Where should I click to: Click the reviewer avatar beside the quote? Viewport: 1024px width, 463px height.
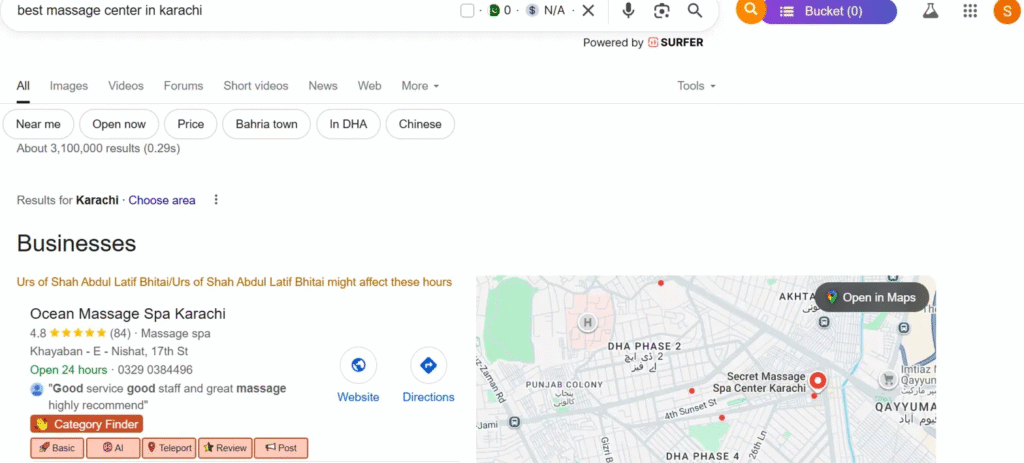pyautogui.click(x=37, y=389)
